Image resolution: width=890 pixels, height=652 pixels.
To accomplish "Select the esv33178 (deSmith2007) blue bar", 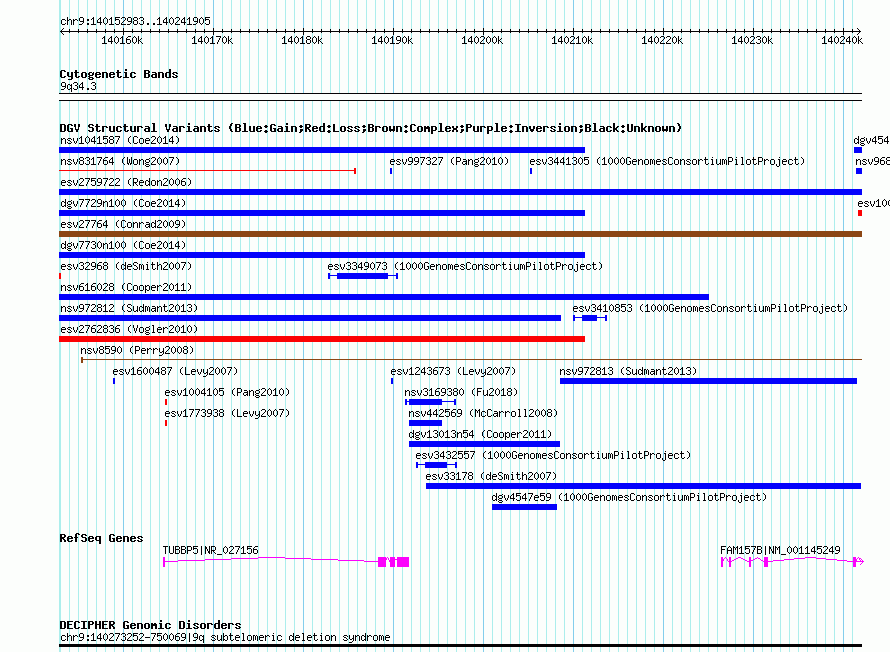I will coord(644,486).
